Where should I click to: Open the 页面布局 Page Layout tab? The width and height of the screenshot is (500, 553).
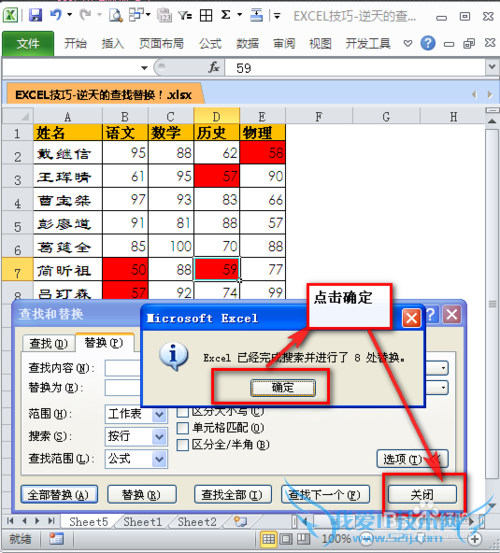tap(161, 44)
